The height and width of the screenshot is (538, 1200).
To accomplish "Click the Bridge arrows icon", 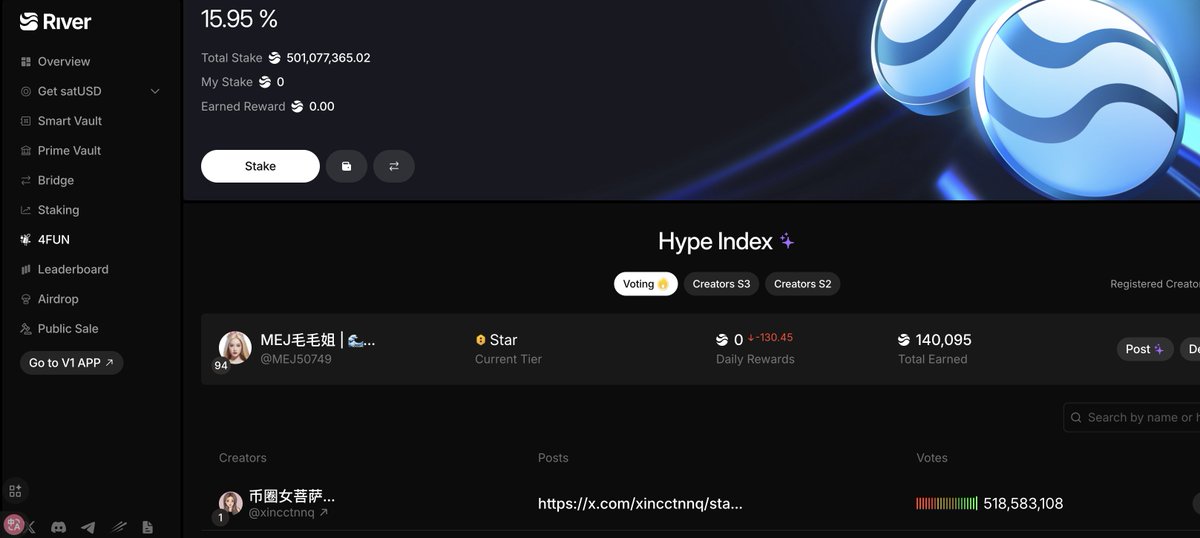I will [x=26, y=180].
